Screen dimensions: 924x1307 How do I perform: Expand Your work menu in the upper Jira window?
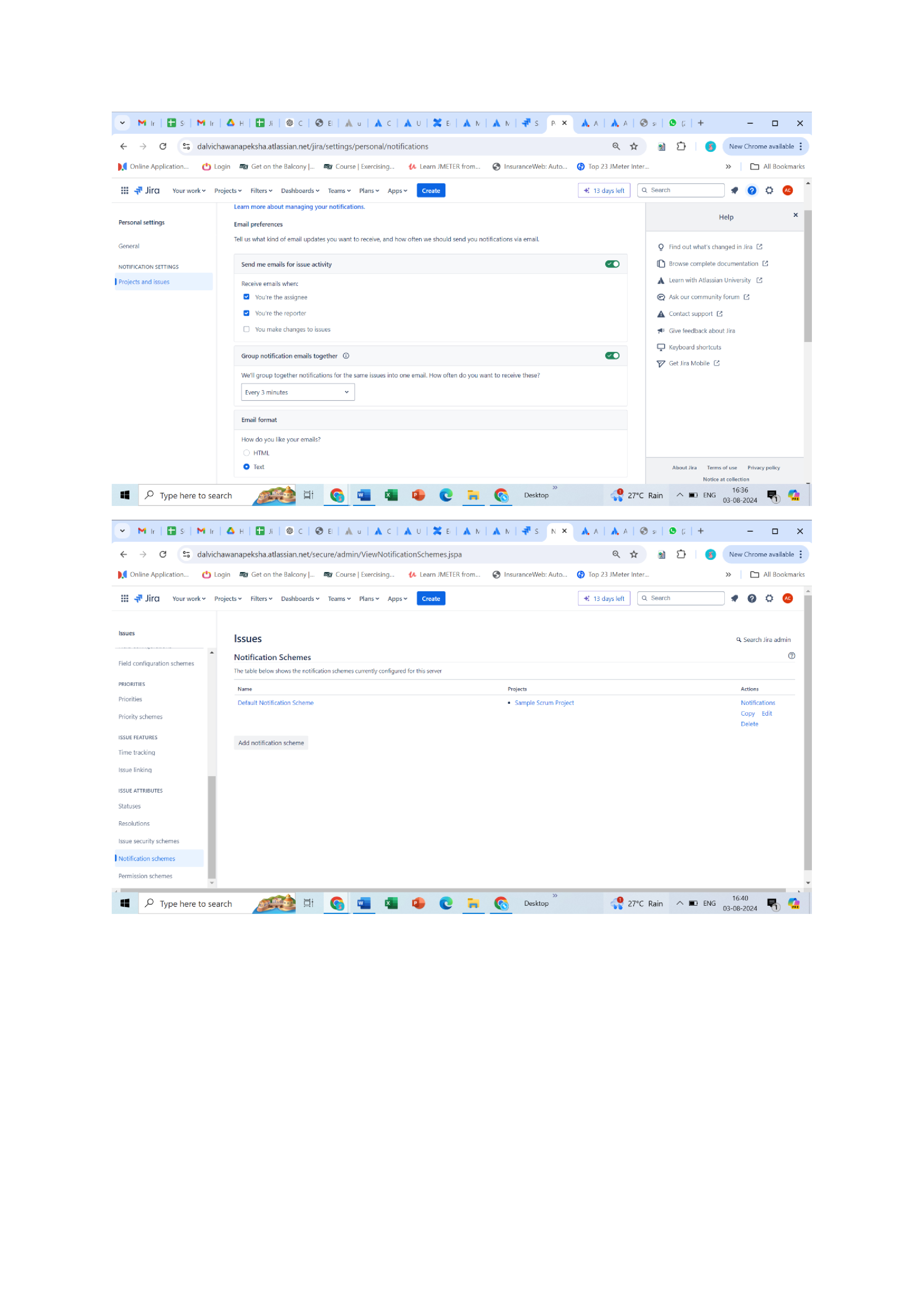point(189,191)
